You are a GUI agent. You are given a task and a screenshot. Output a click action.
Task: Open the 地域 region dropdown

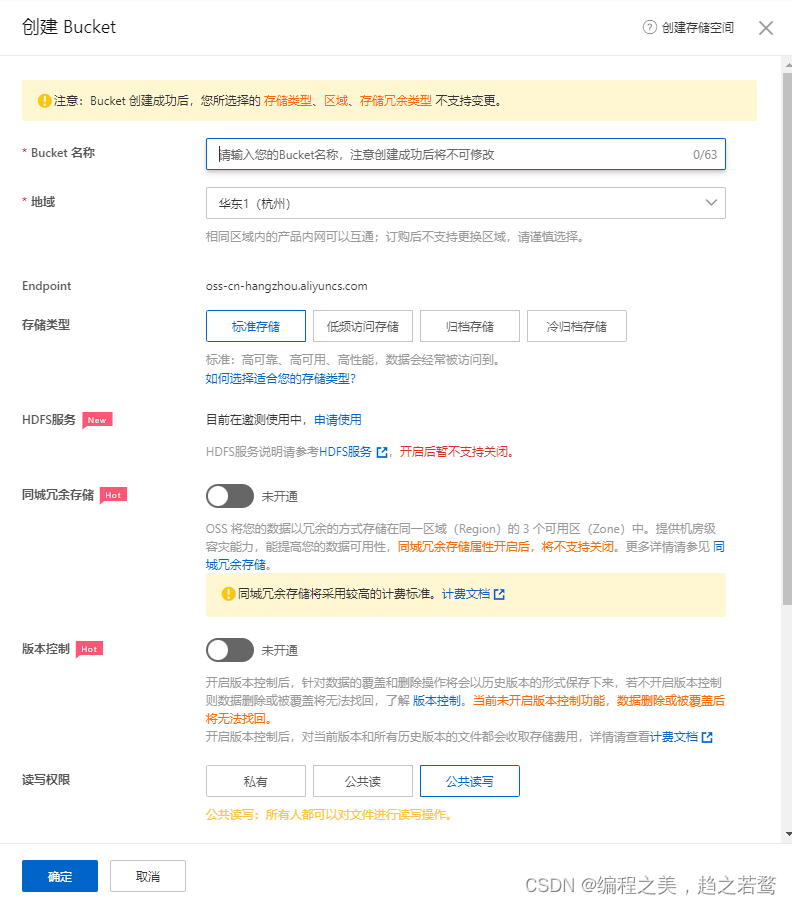click(466, 203)
